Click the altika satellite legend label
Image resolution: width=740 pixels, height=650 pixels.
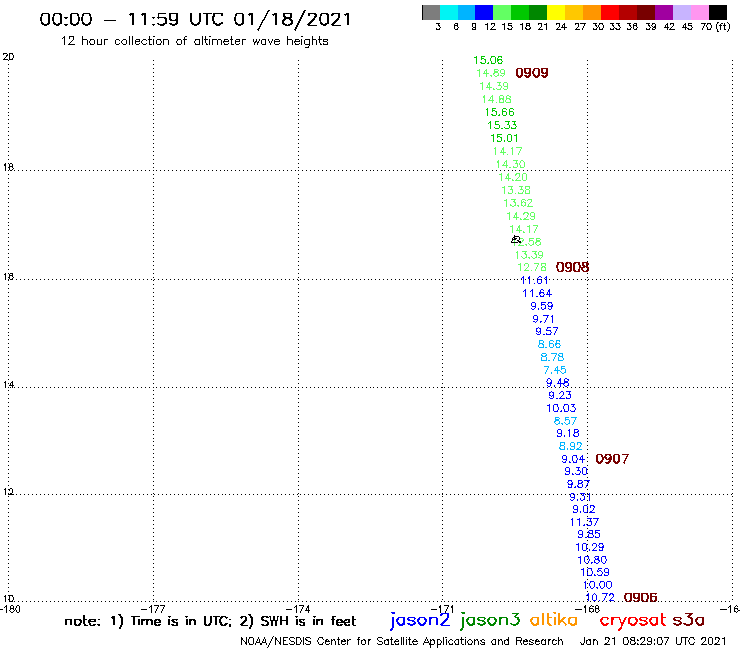[x=554, y=619]
